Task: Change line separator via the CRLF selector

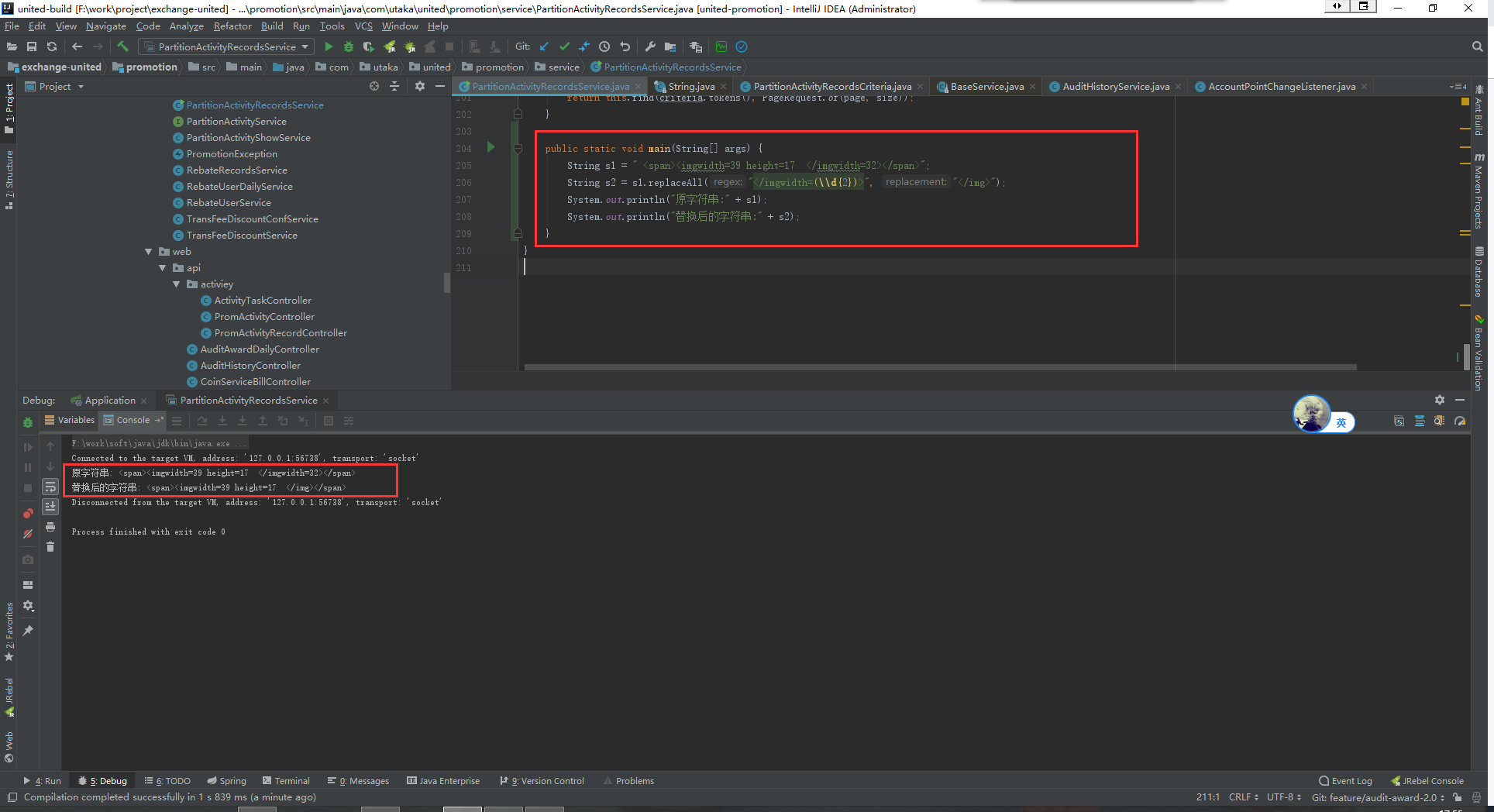Action: [1243, 797]
